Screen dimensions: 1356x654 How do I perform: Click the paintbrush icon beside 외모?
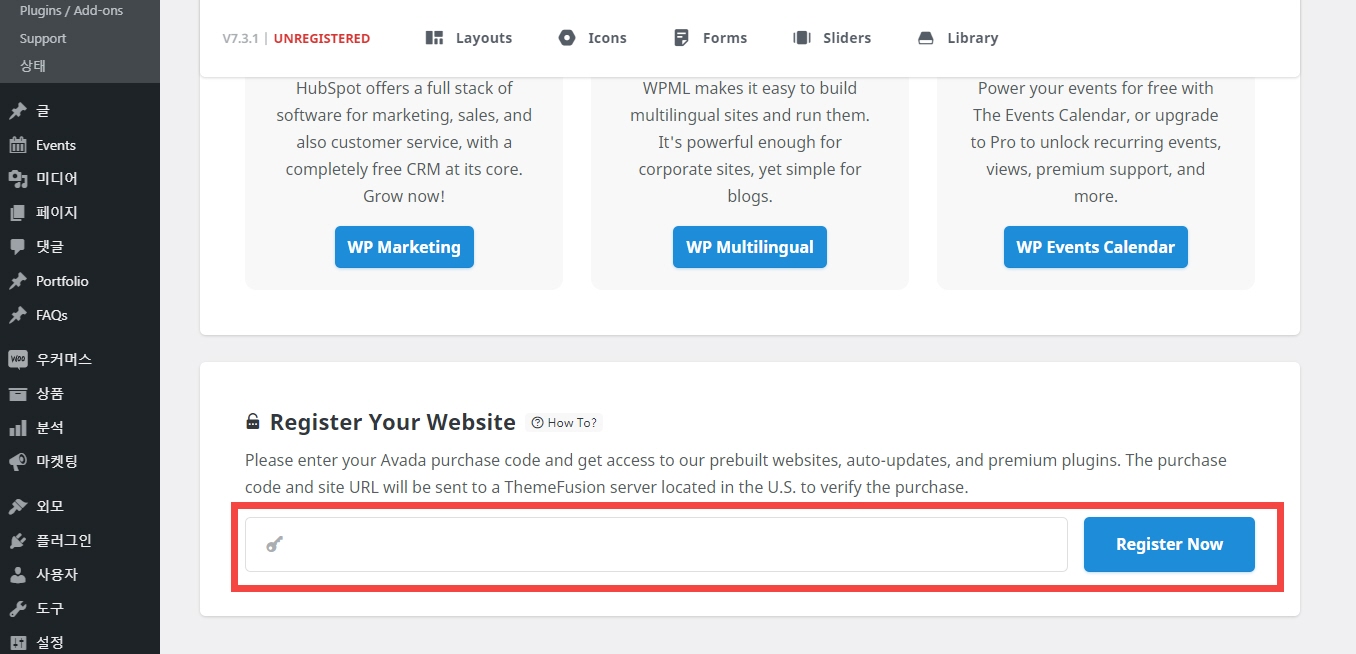coord(18,506)
